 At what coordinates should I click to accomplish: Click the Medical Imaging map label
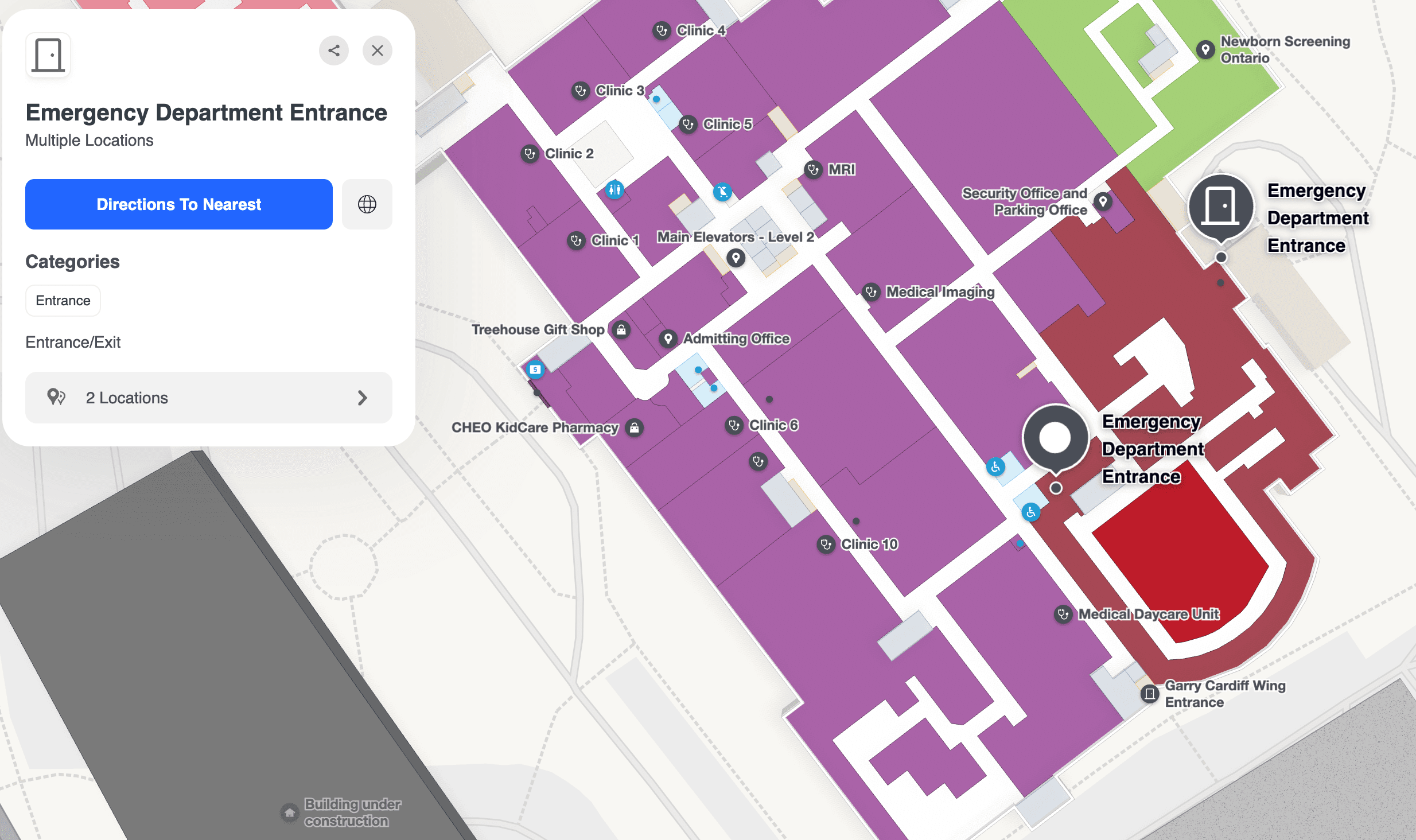point(940,292)
